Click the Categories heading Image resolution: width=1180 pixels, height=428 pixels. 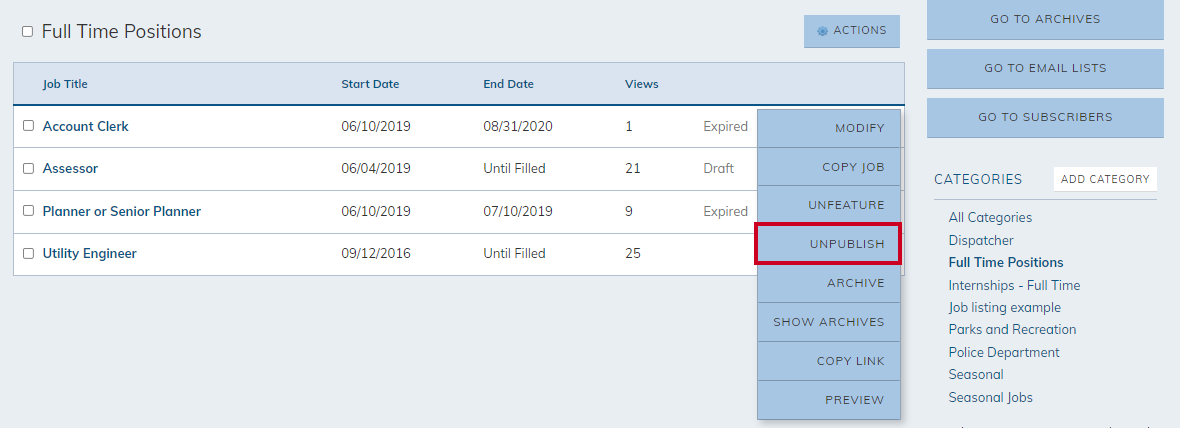[x=978, y=179]
